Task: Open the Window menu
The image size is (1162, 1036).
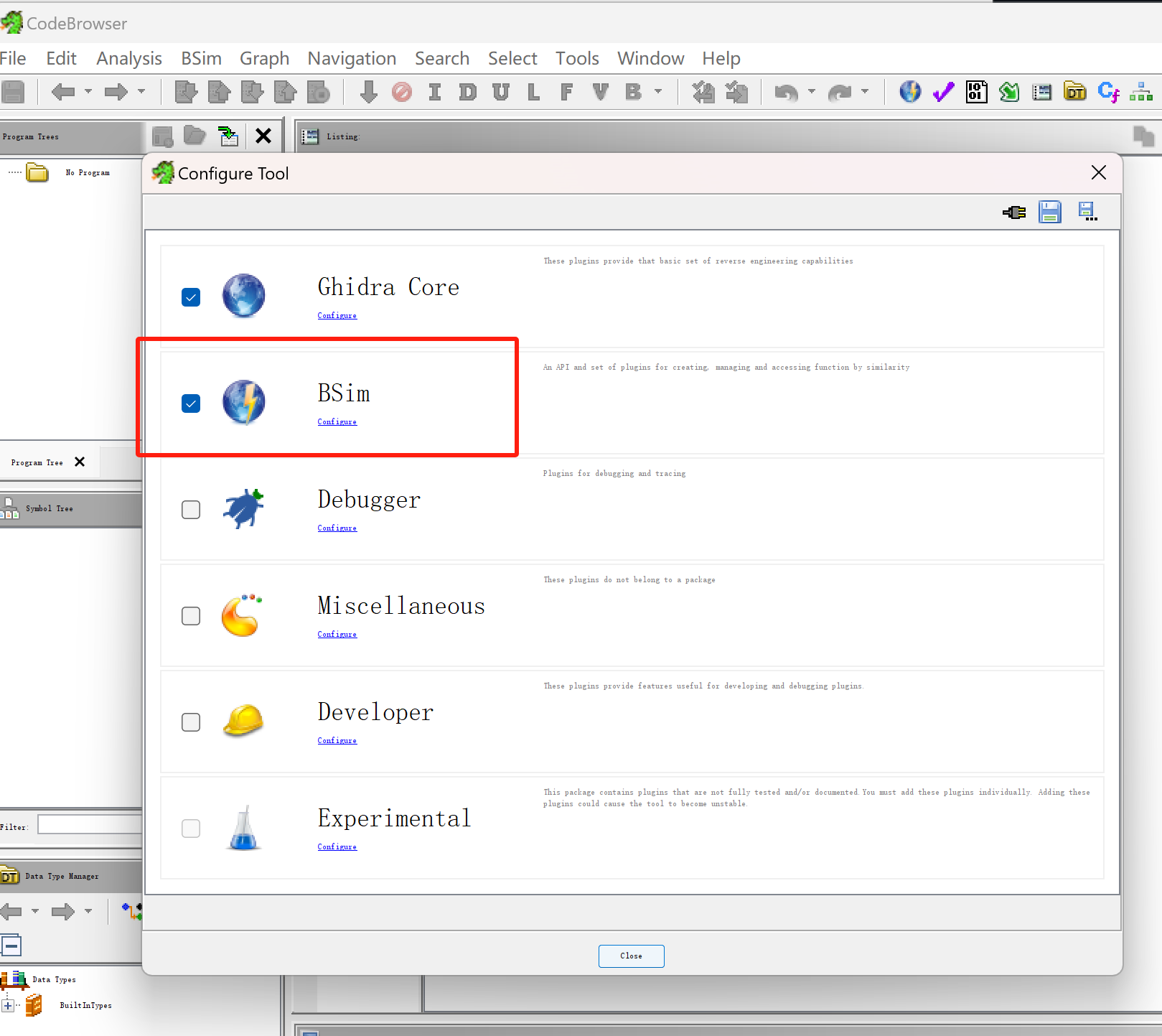Action: (x=651, y=58)
